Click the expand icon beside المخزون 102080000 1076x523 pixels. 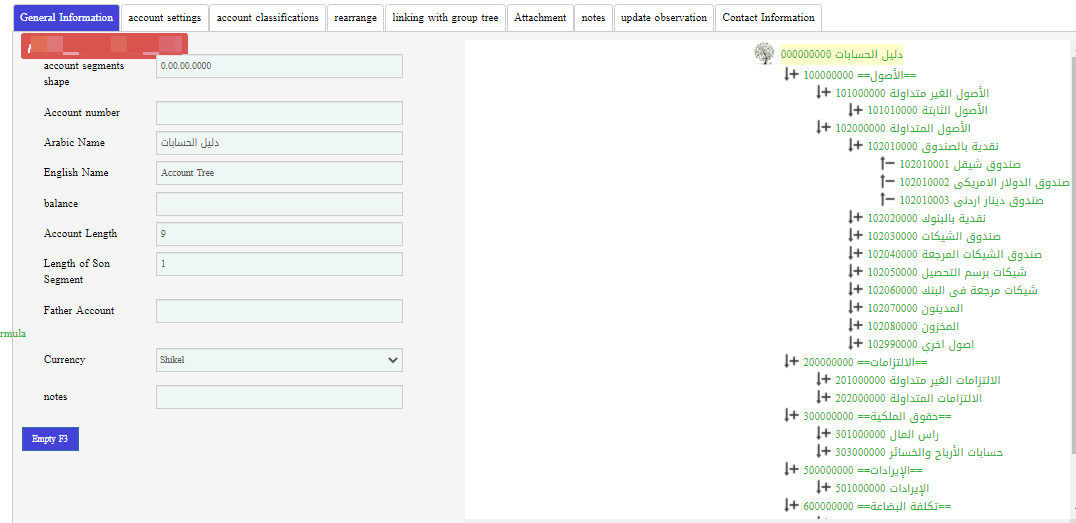(855, 325)
